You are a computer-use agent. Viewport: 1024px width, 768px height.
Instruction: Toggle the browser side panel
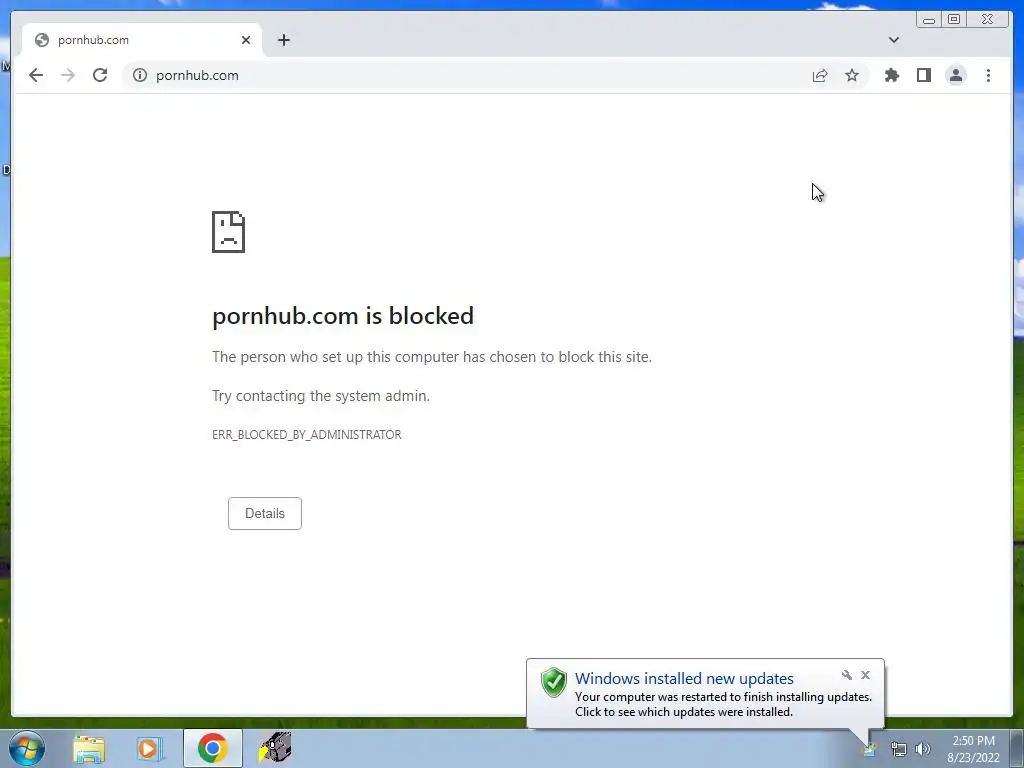click(x=923, y=75)
